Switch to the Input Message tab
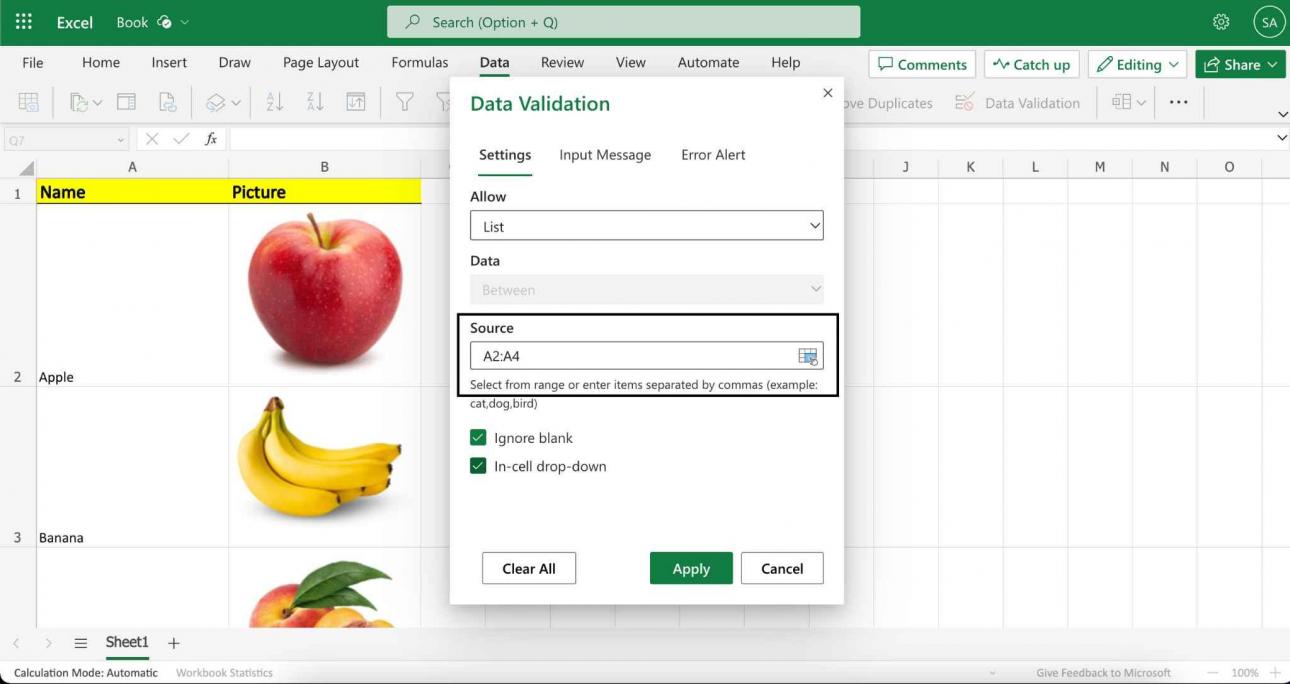Viewport: 1290px width, 684px height. [x=605, y=155]
